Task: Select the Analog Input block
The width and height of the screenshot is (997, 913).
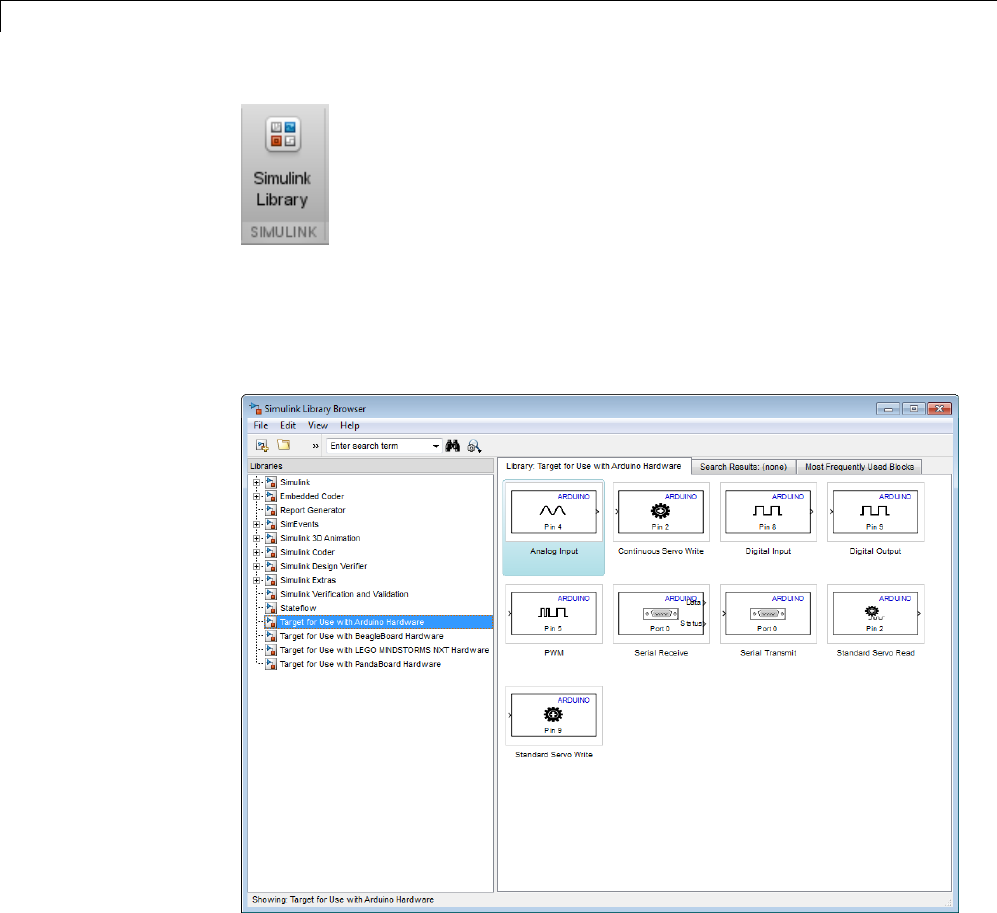Action: 554,528
